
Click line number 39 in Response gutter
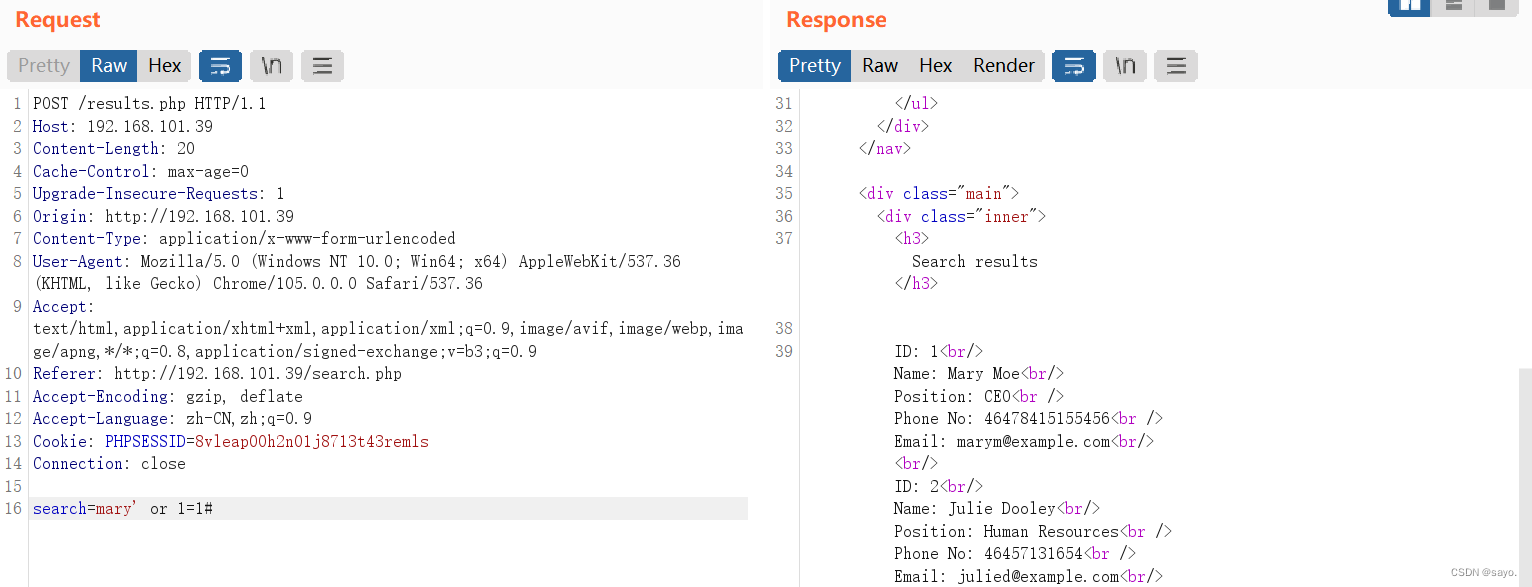784,352
